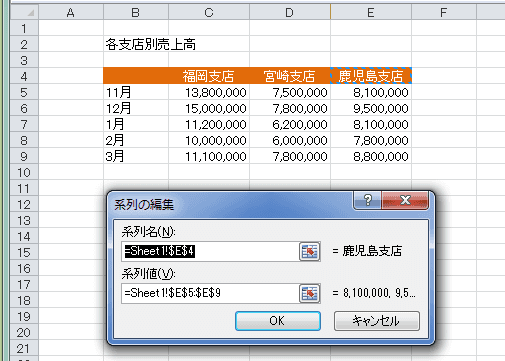Click the 宮崎支店 header cell
The height and width of the screenshot is (361, 505).
290,76
